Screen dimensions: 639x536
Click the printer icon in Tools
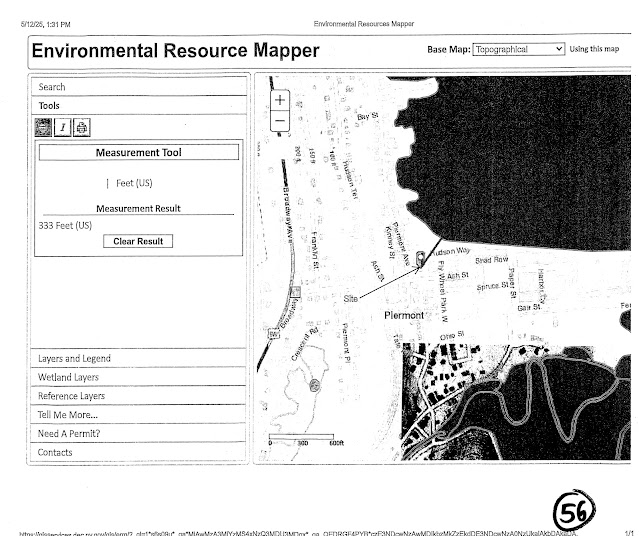[x=82, y=128]
